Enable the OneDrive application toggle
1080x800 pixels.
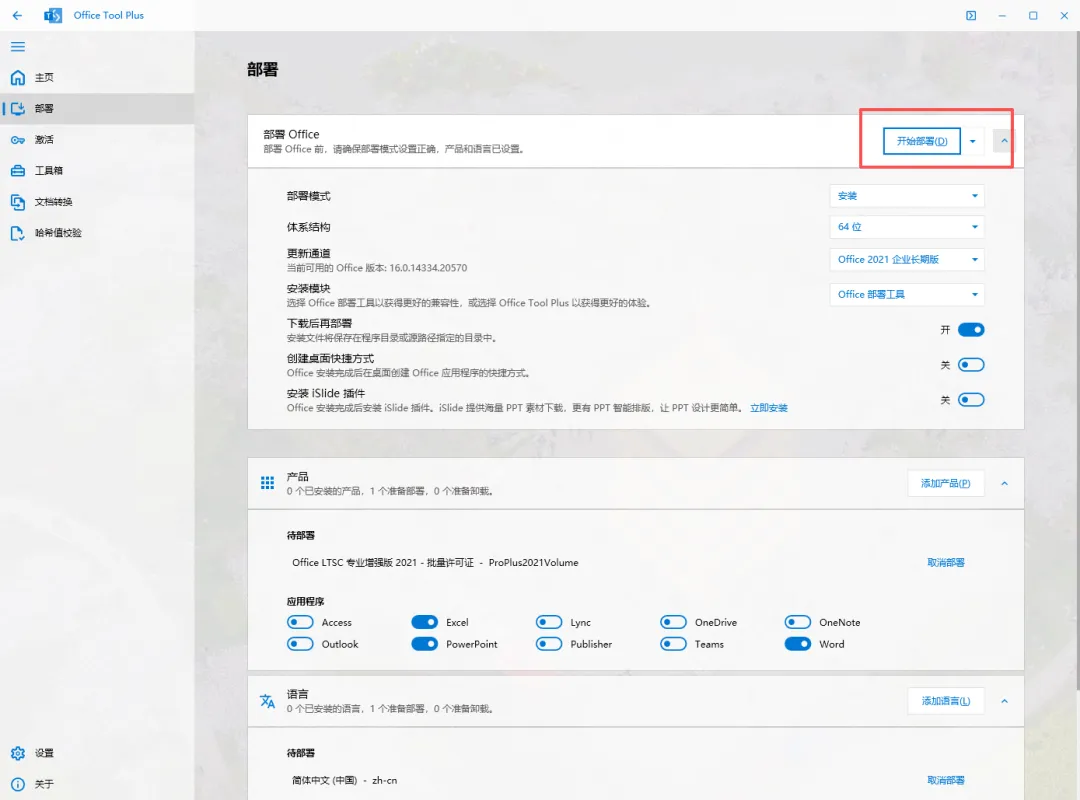pyautogui.click(x=674, y=622)
